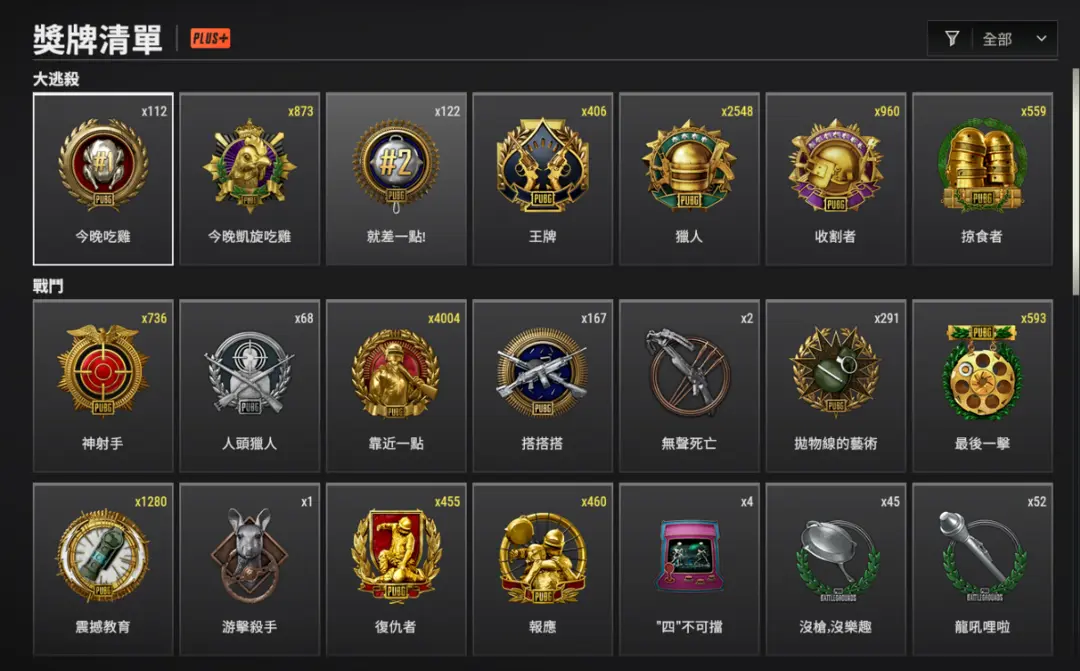Open the 無聲死亡 crossbow medal
1080x671 pixels.
(689, 386)
